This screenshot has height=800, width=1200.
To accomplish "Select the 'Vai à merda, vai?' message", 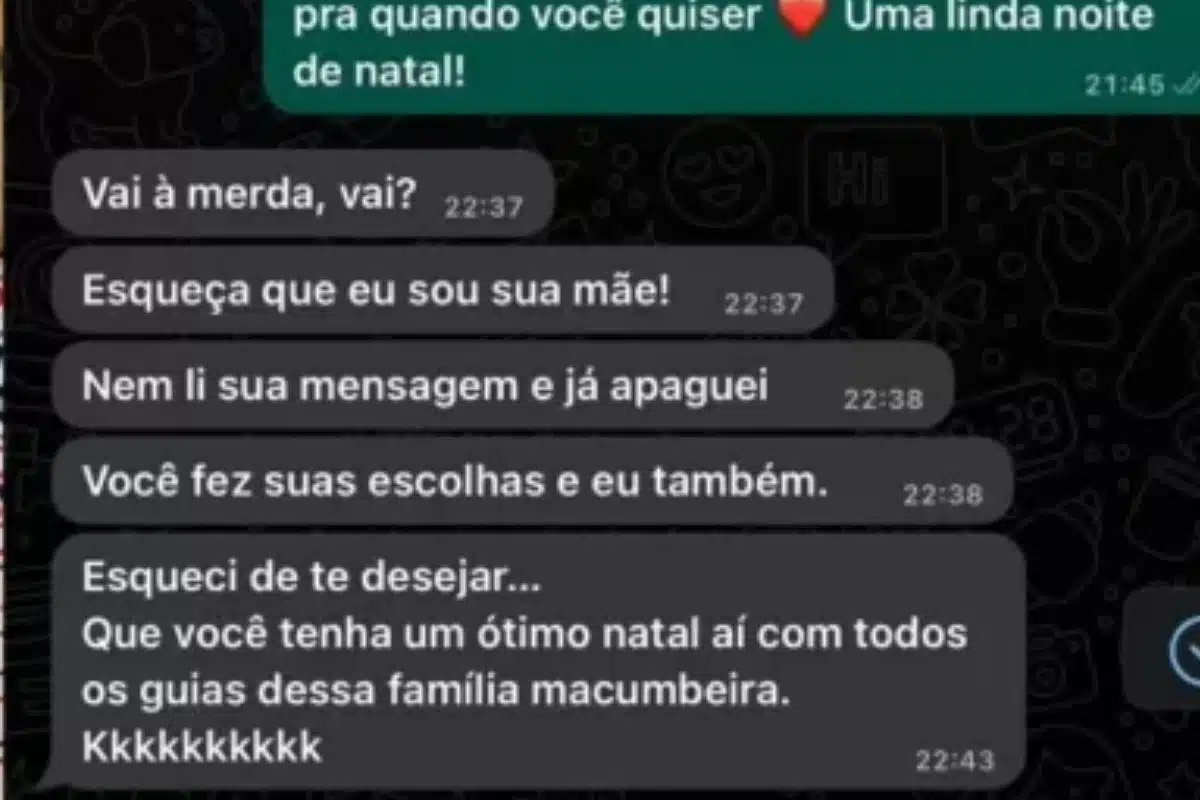I will point(302,194).
